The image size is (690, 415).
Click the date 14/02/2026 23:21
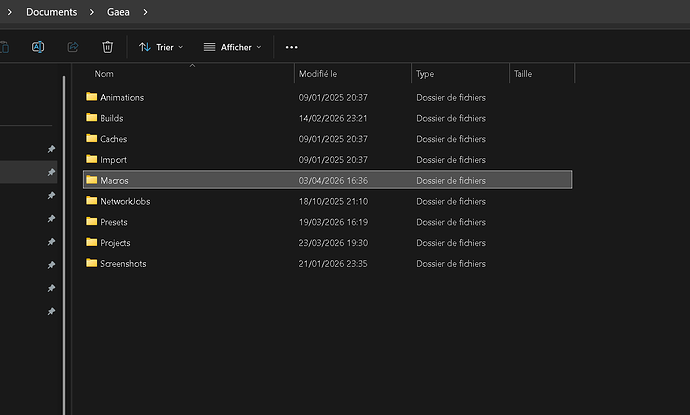tap(333, 118)
